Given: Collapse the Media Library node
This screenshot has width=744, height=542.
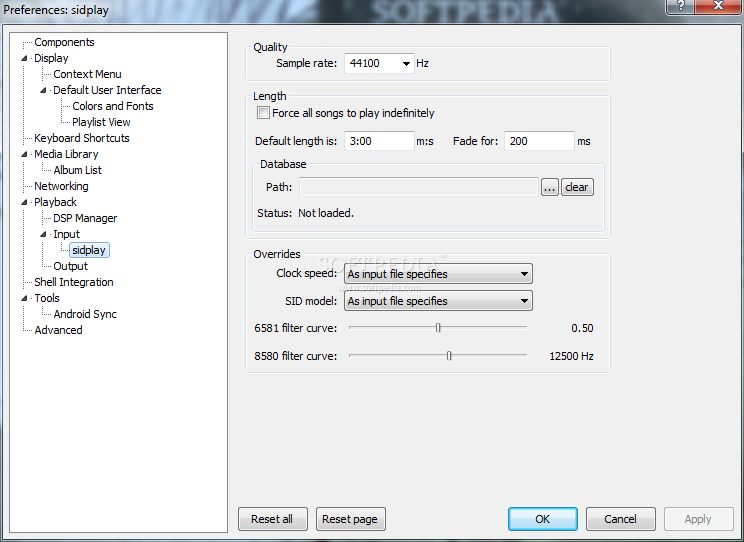Looking at the screenshot, I should click(24, 154).
